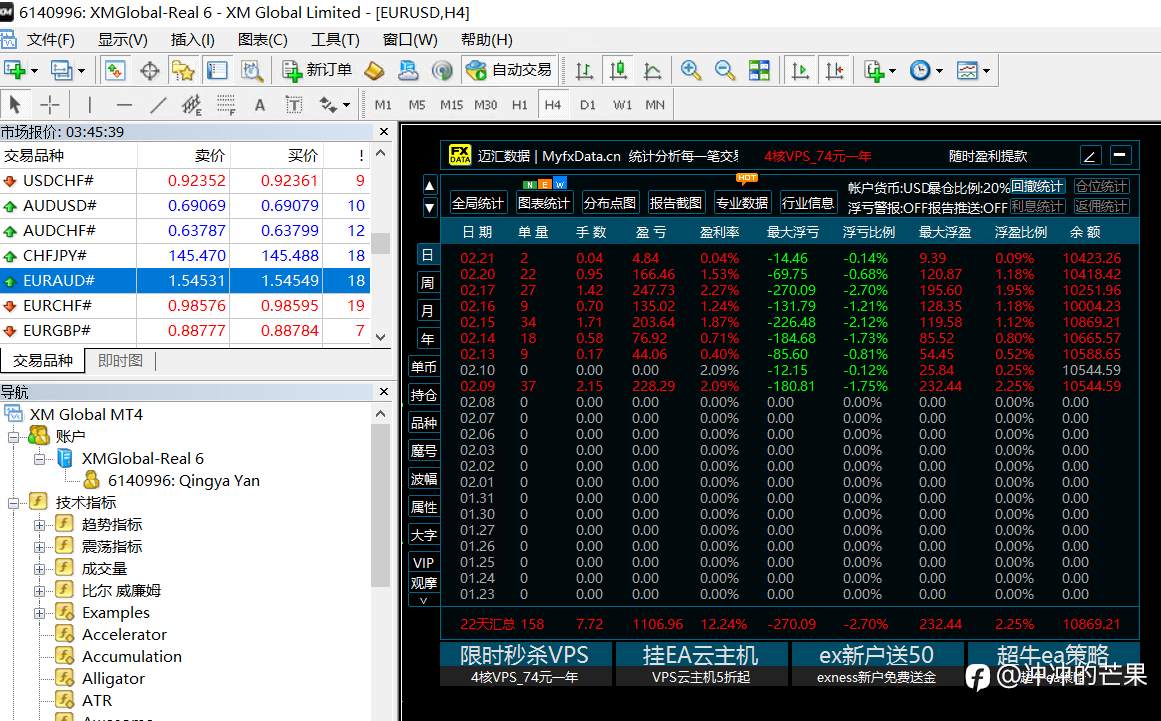Select the 周 weekly side button
This screenshot has width=1161, height=721.
pyautogui.click(x=427, y=283)
